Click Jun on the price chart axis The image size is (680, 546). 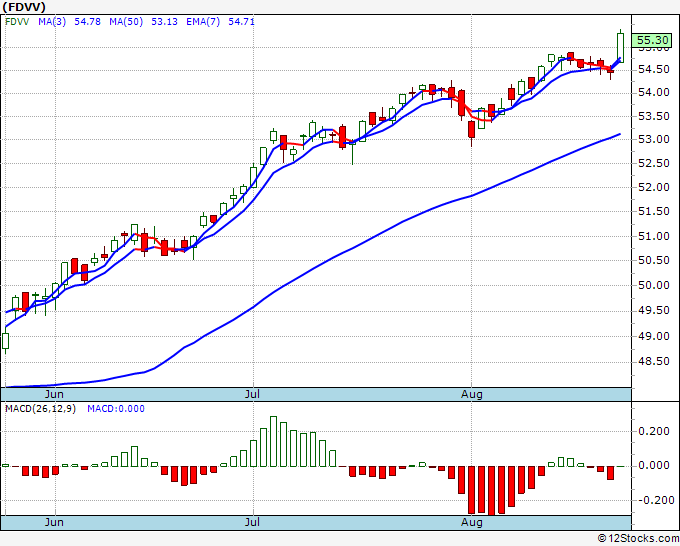click(x=54, y=394)
